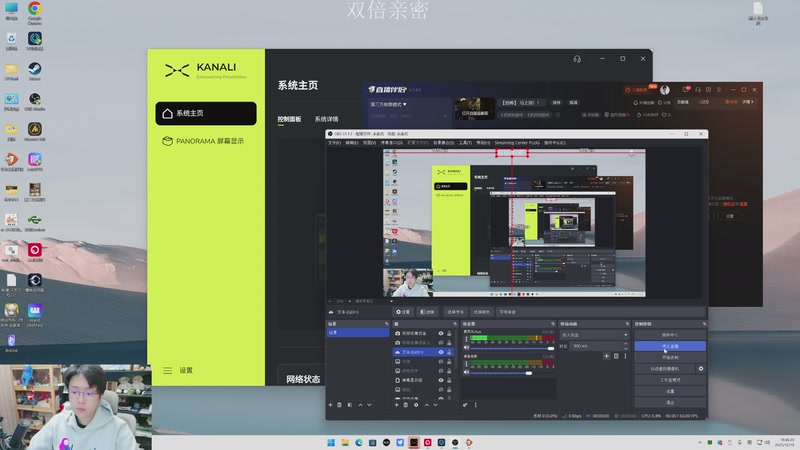The image size is (800, 450).
Task: Open virtual camera settings gear in OBS controls
Action: pyautogui.click(x=701, y=368)
